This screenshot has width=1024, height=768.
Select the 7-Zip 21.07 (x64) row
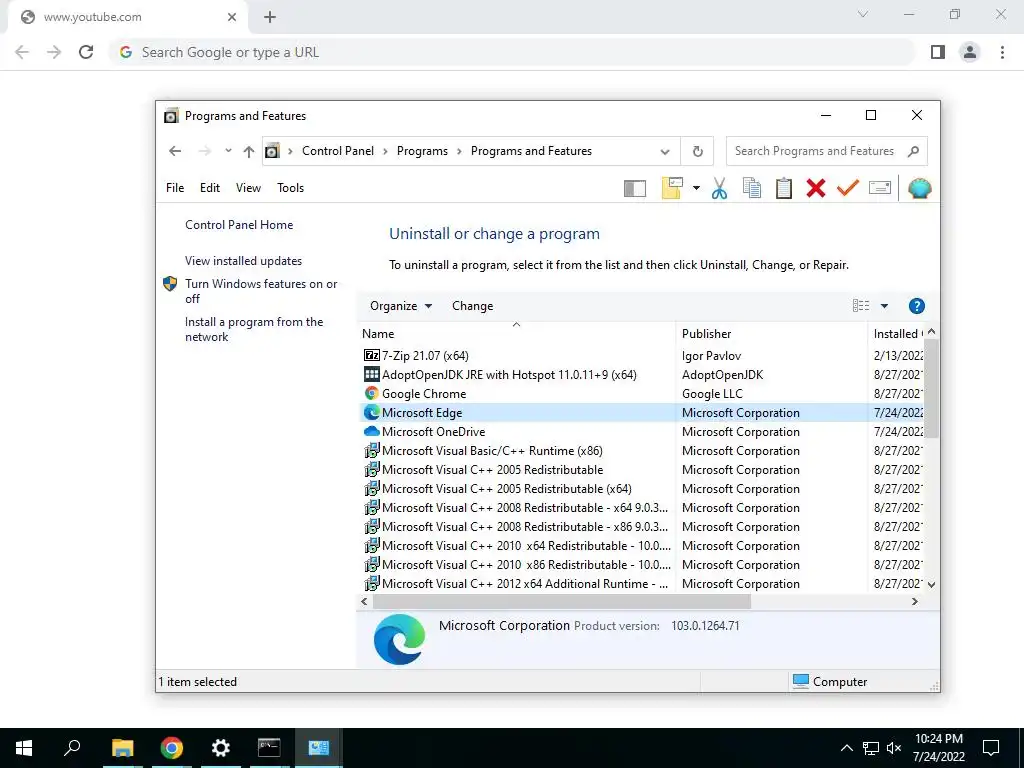(x=643, y=356)
